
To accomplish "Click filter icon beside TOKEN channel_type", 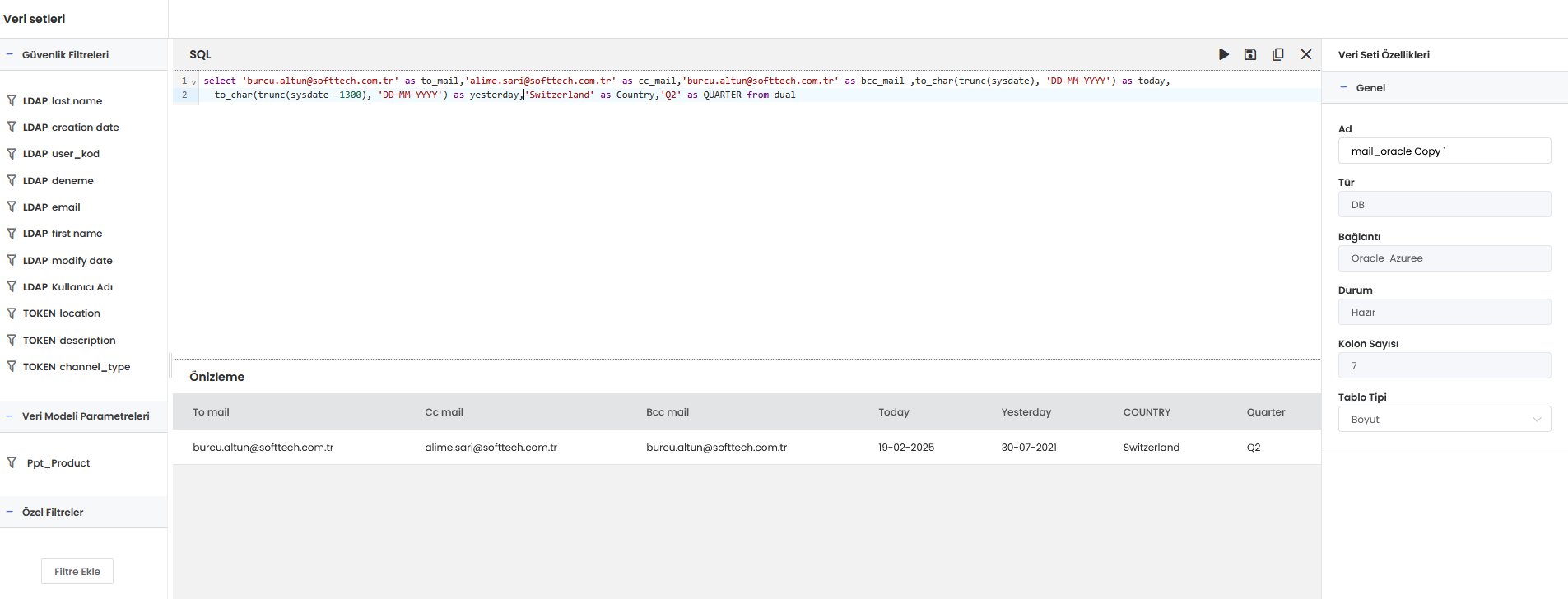I will point(12,366).
